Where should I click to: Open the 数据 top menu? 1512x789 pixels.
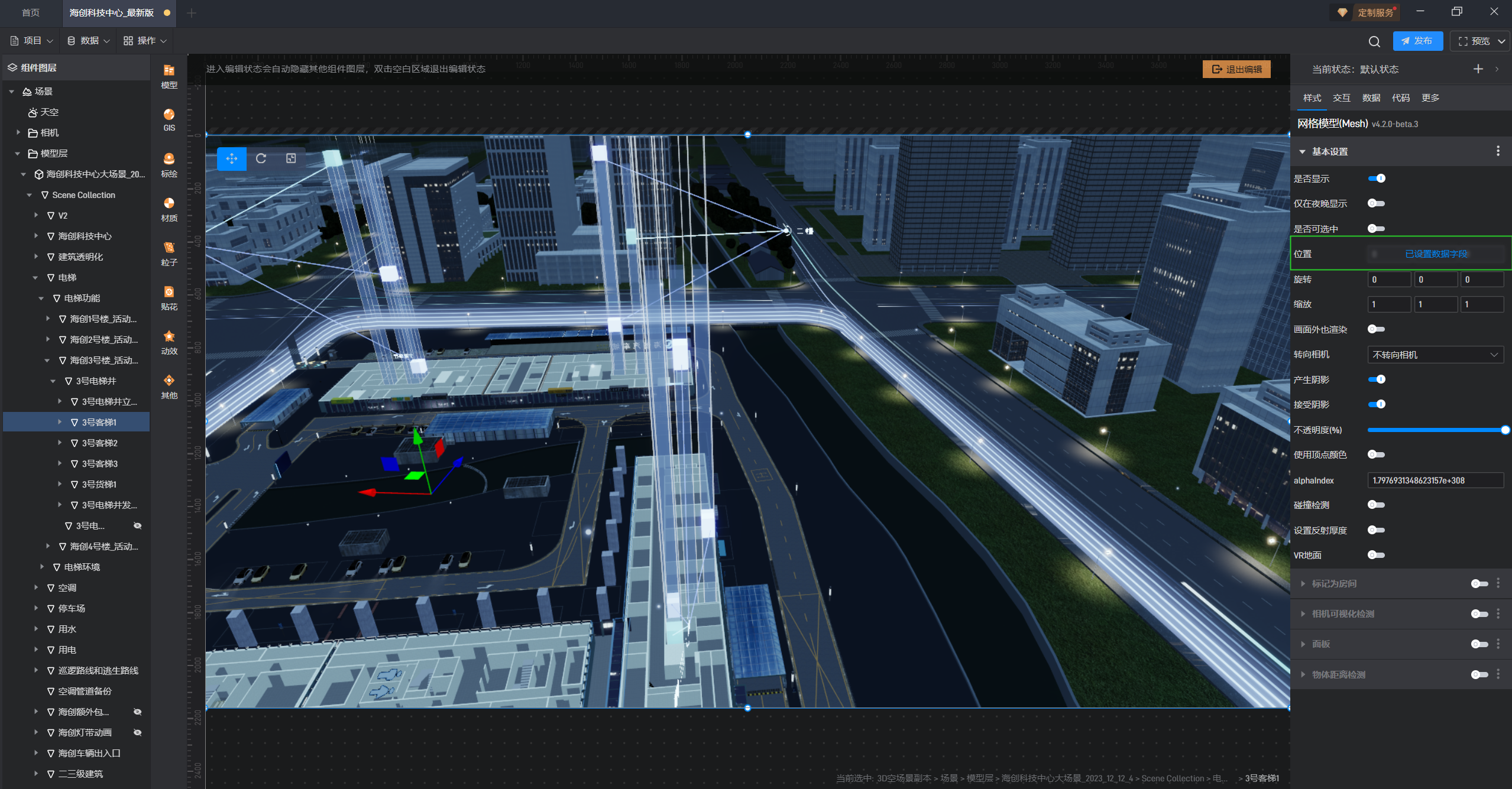click(89, 41)
